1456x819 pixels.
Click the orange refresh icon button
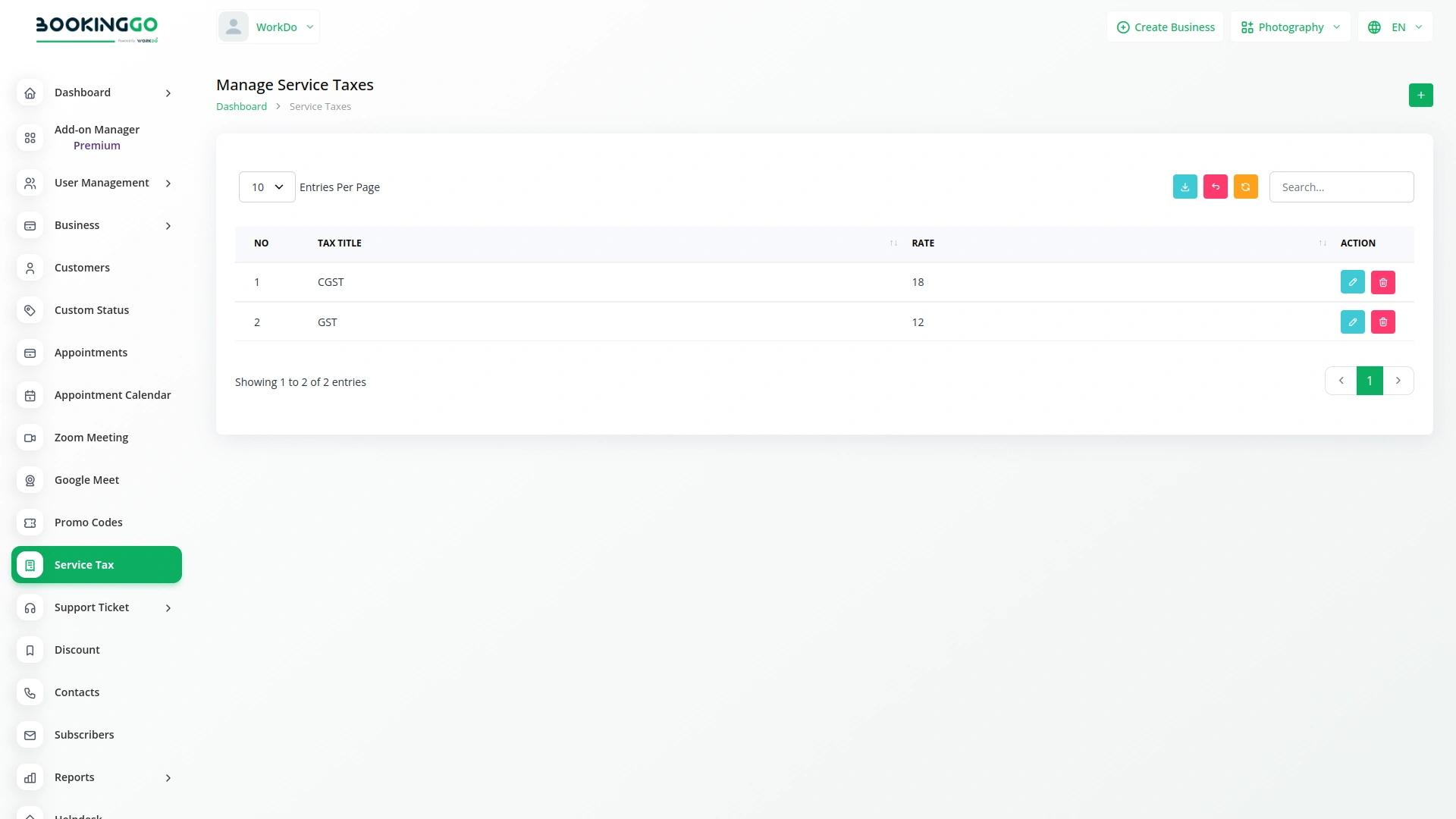pyautogui.click(x=1245, y=187)
